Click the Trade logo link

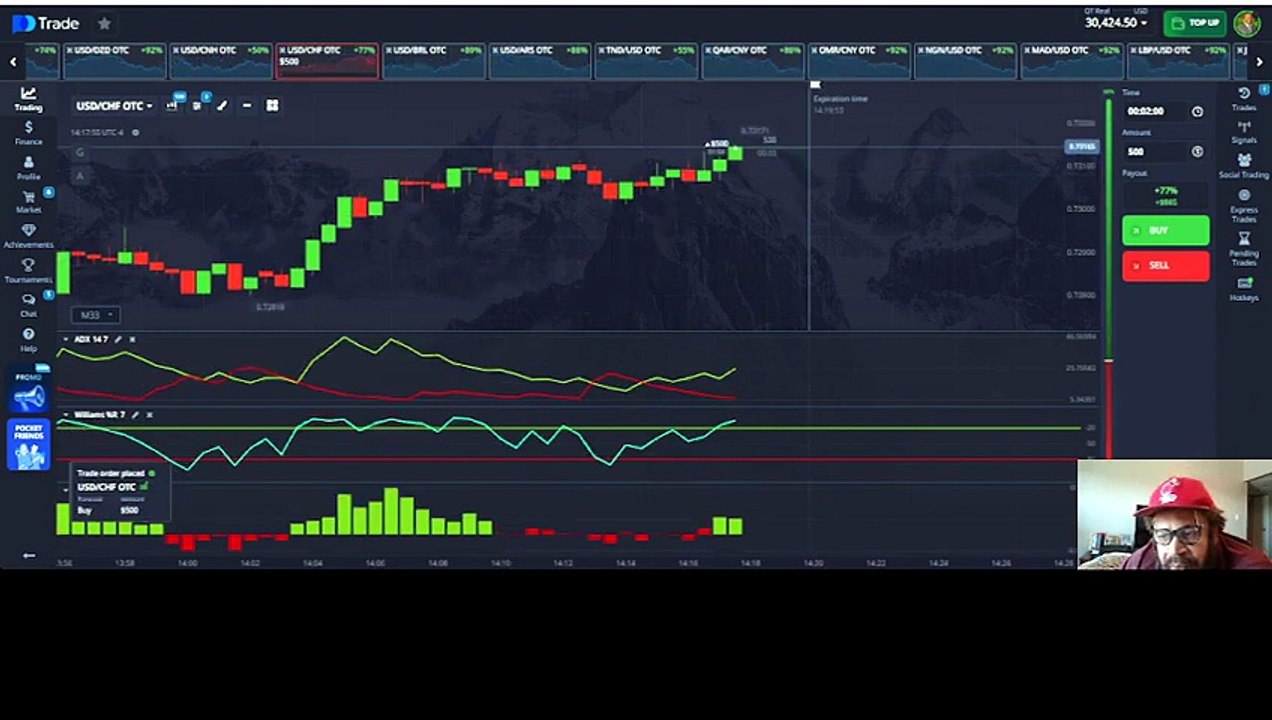pos(46,23)
